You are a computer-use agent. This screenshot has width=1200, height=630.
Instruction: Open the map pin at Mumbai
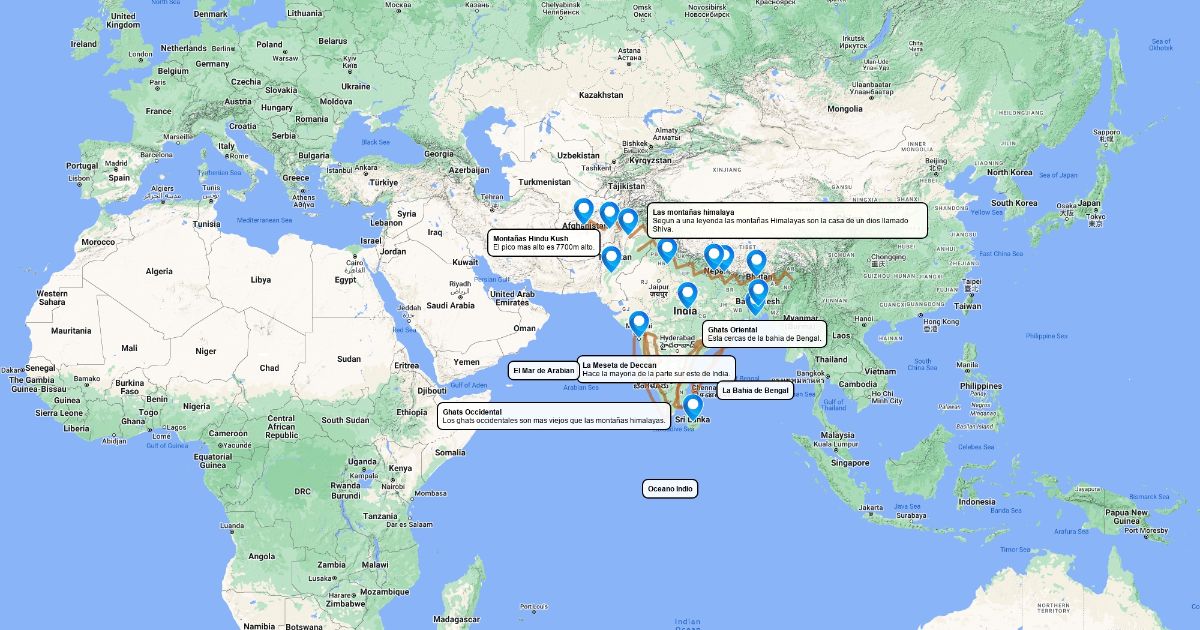pyautogui.click(x=638, y=324)
